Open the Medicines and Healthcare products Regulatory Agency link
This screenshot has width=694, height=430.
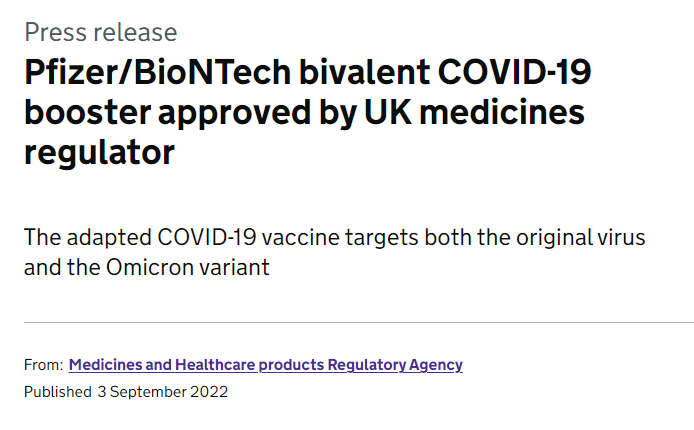[x=265, y=365]
